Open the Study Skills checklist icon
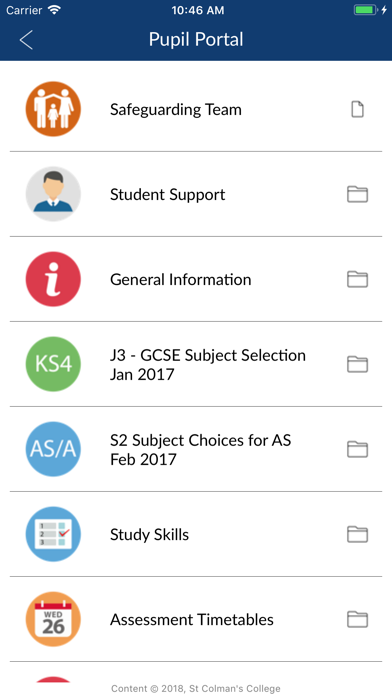This screenshot has width=392, height=696. 53,534
